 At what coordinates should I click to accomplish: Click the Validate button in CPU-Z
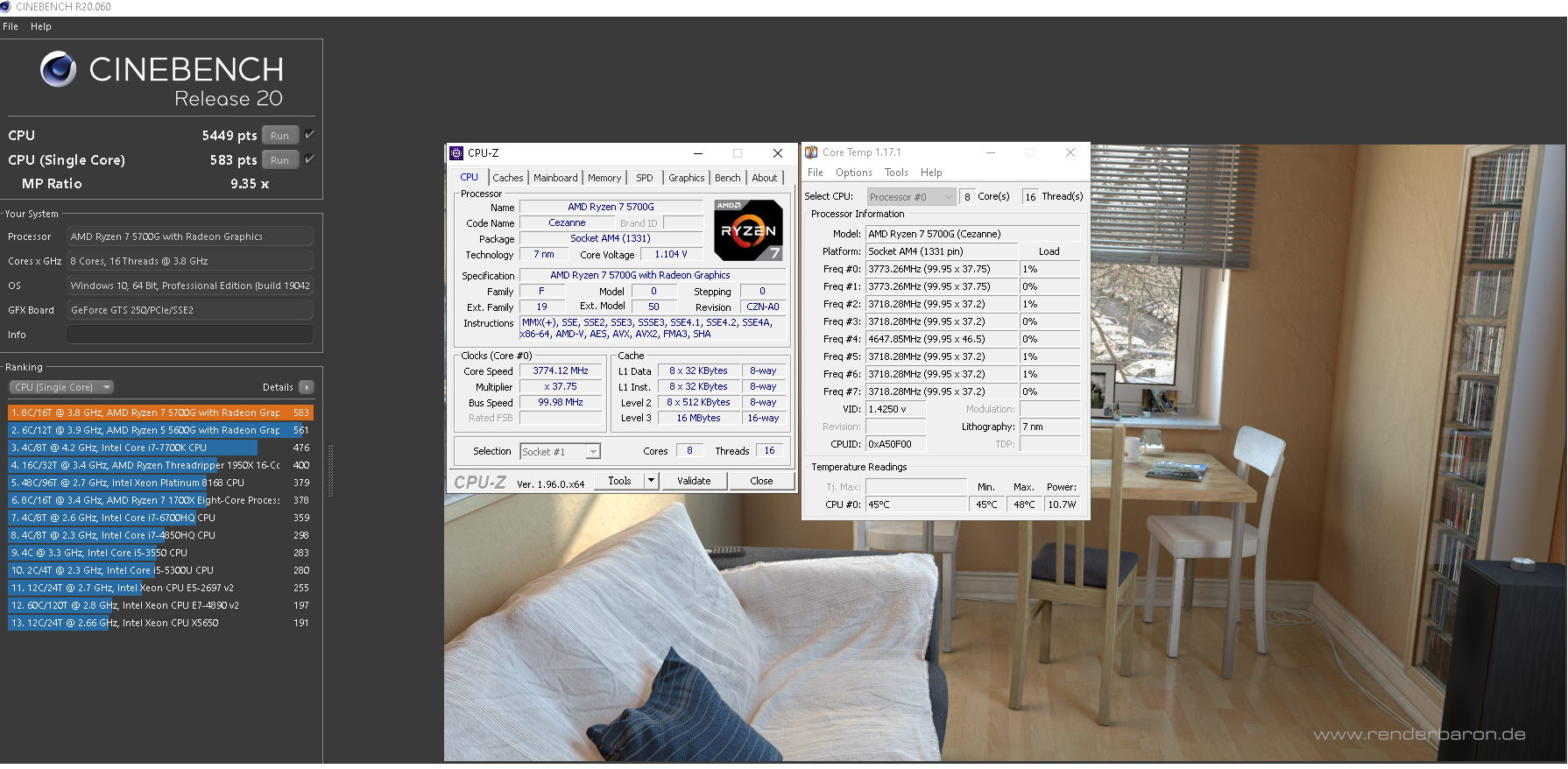tap(694, 481)
